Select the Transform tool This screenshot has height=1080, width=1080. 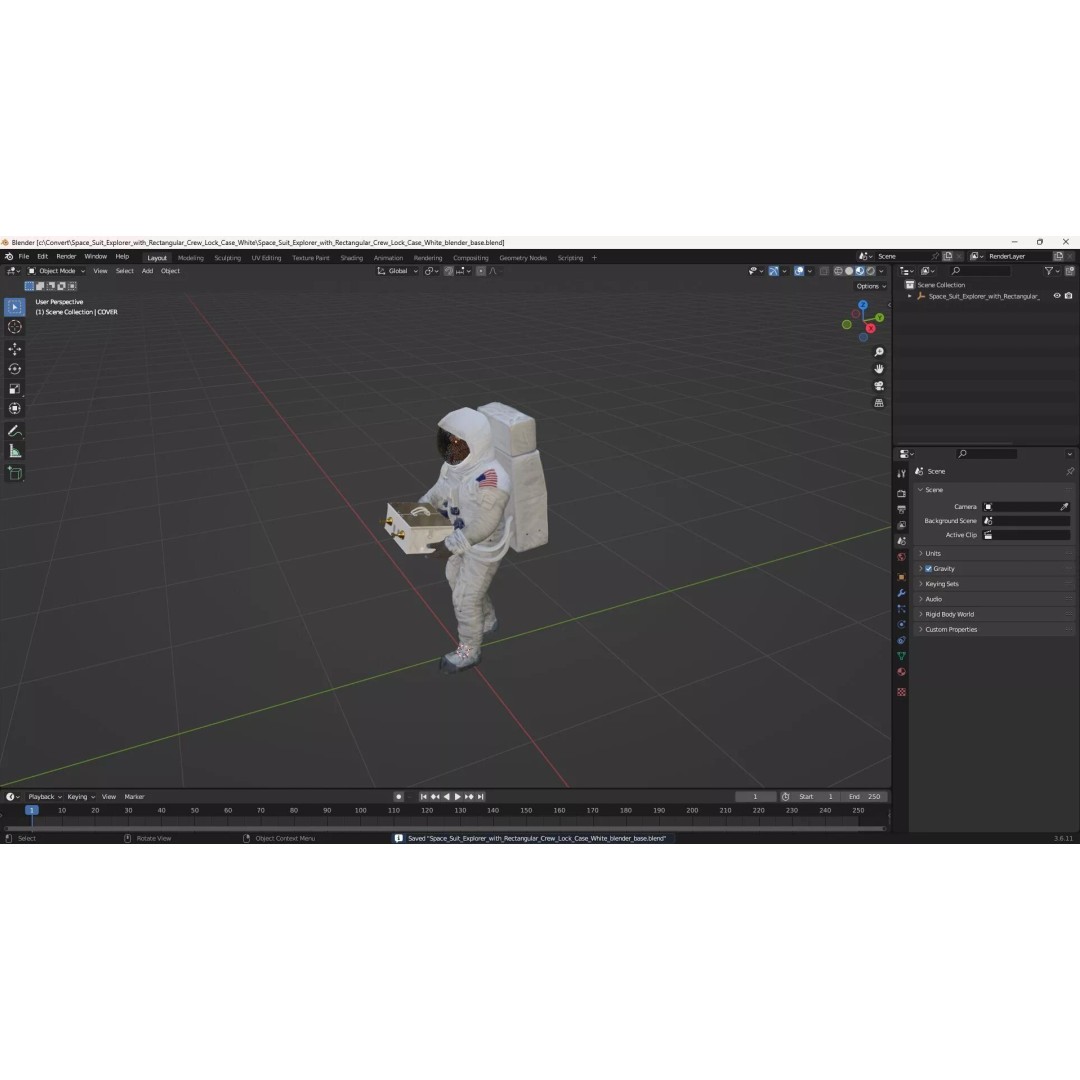[14, 408]
